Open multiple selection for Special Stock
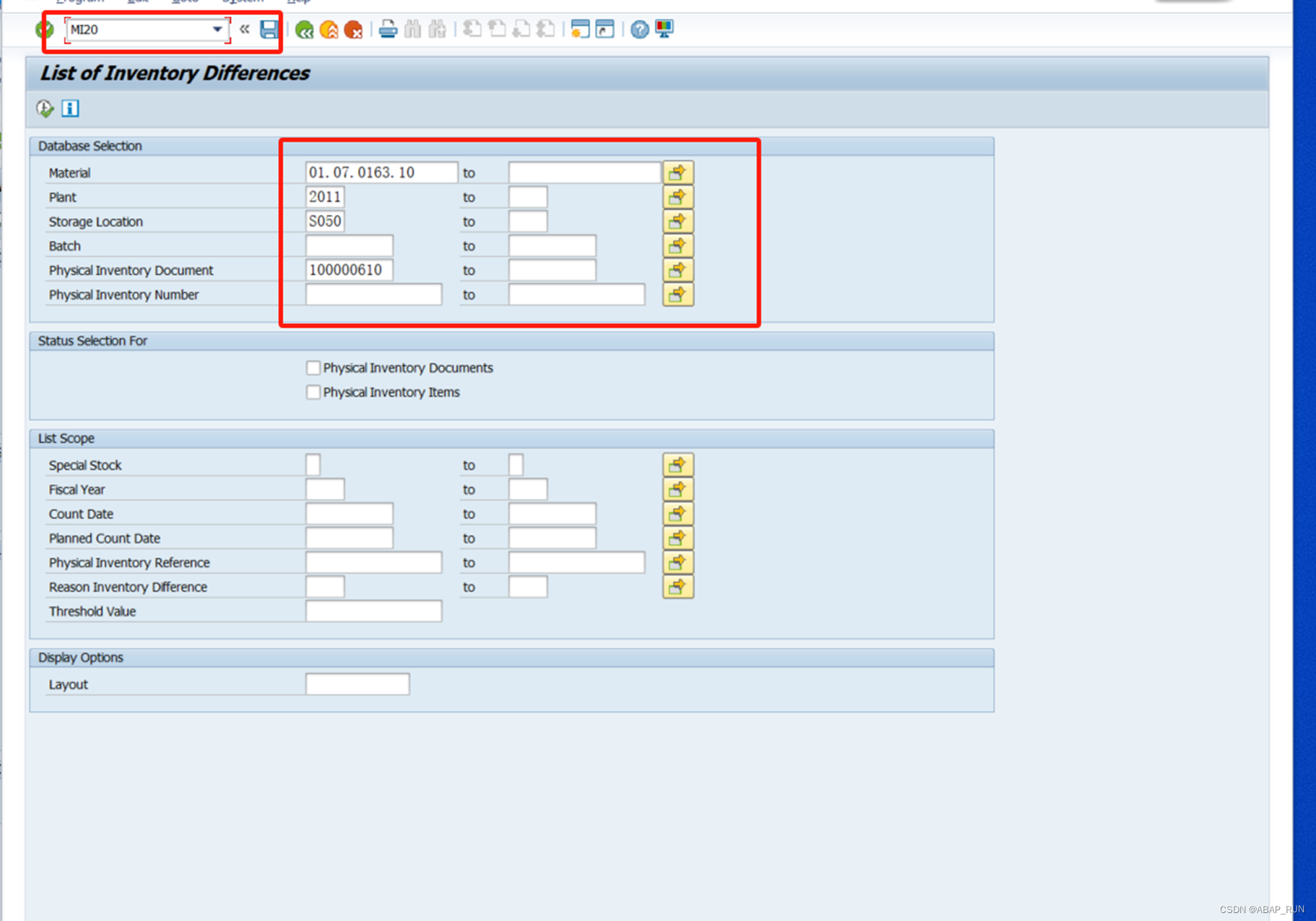The height and width of the screenshot is (921, 1316). pos(677,465)
